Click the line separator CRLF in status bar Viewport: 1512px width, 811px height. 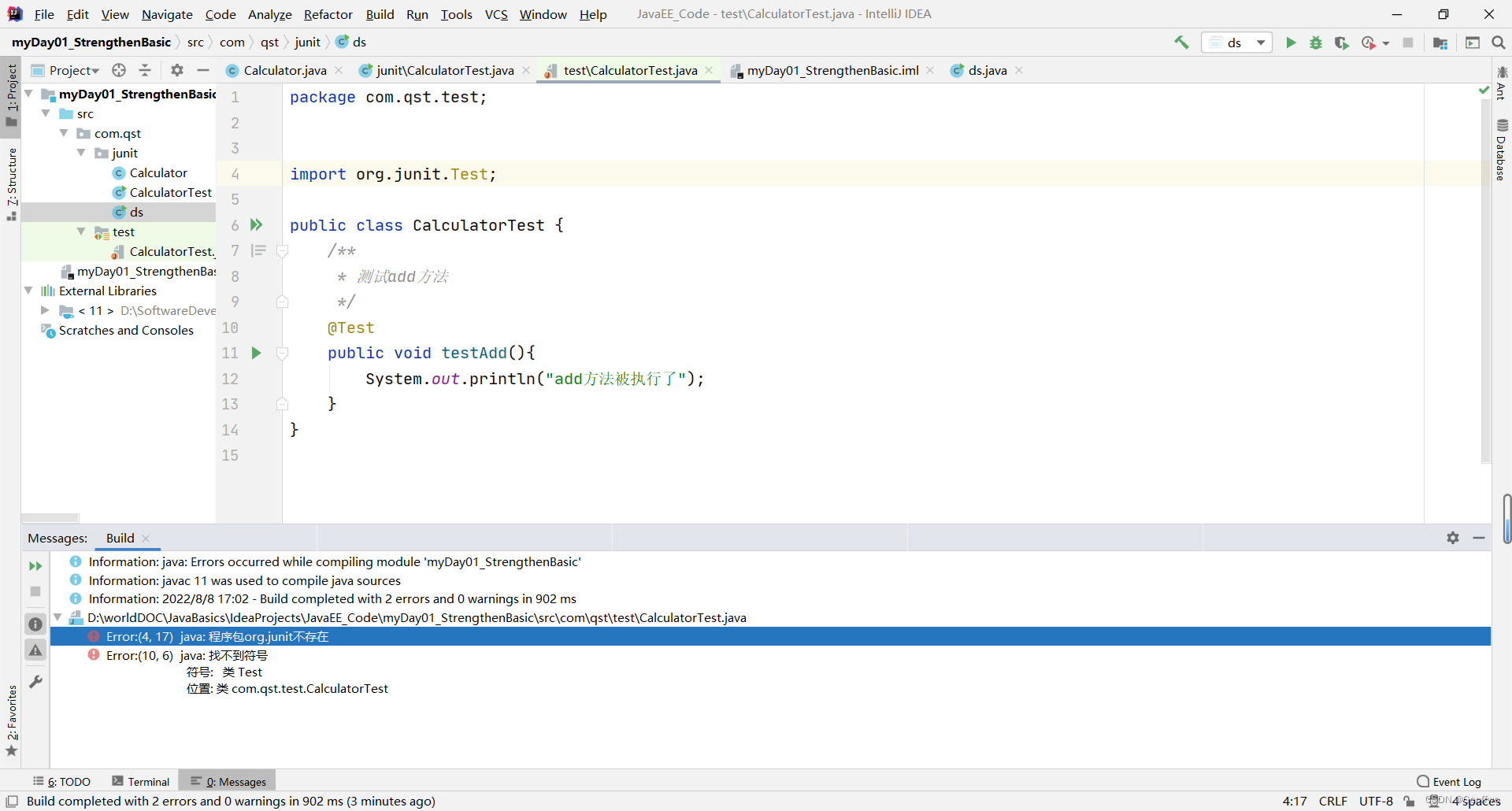(x=1332, y=802)
